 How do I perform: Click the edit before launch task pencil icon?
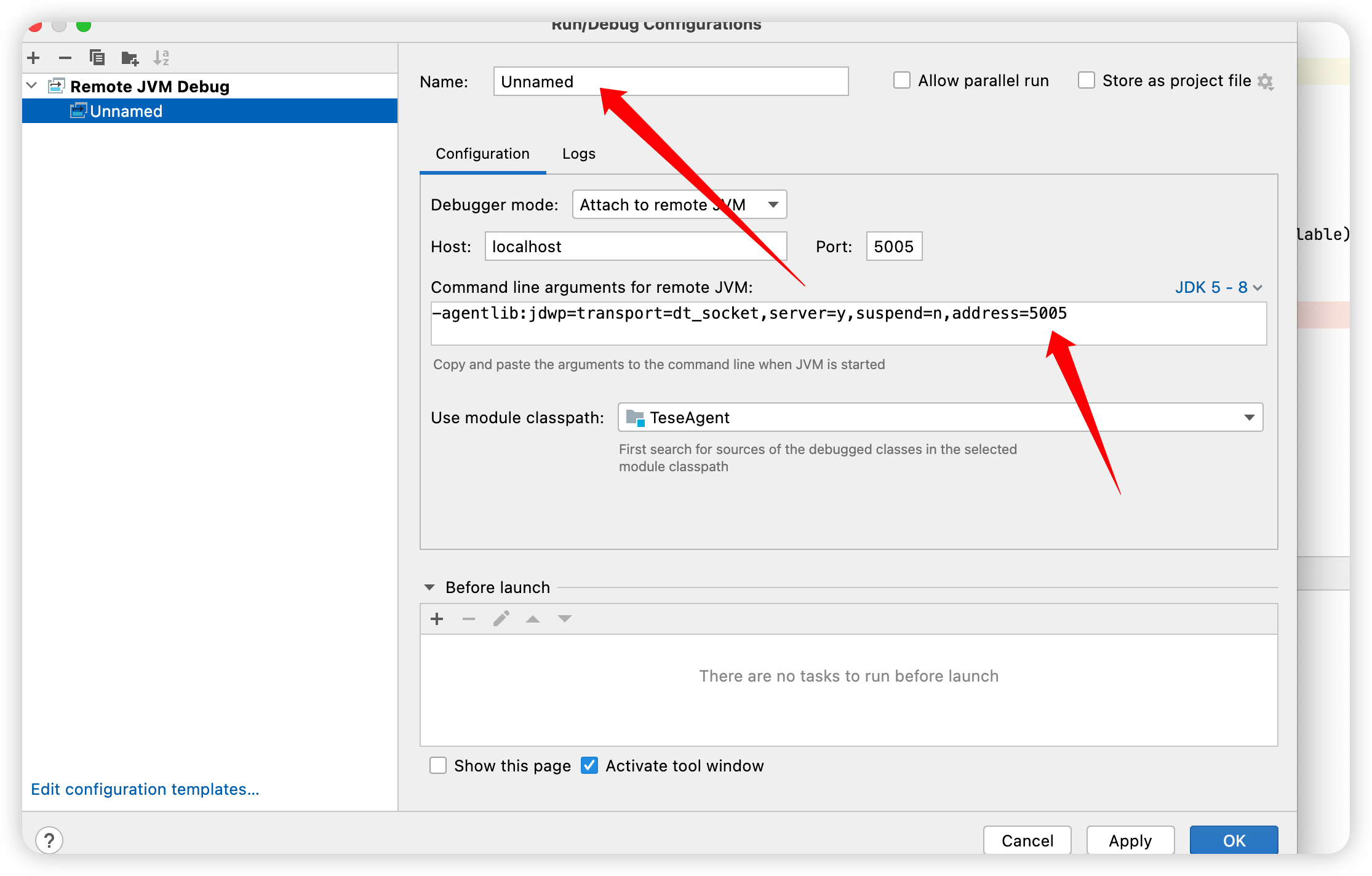[501, 619]
